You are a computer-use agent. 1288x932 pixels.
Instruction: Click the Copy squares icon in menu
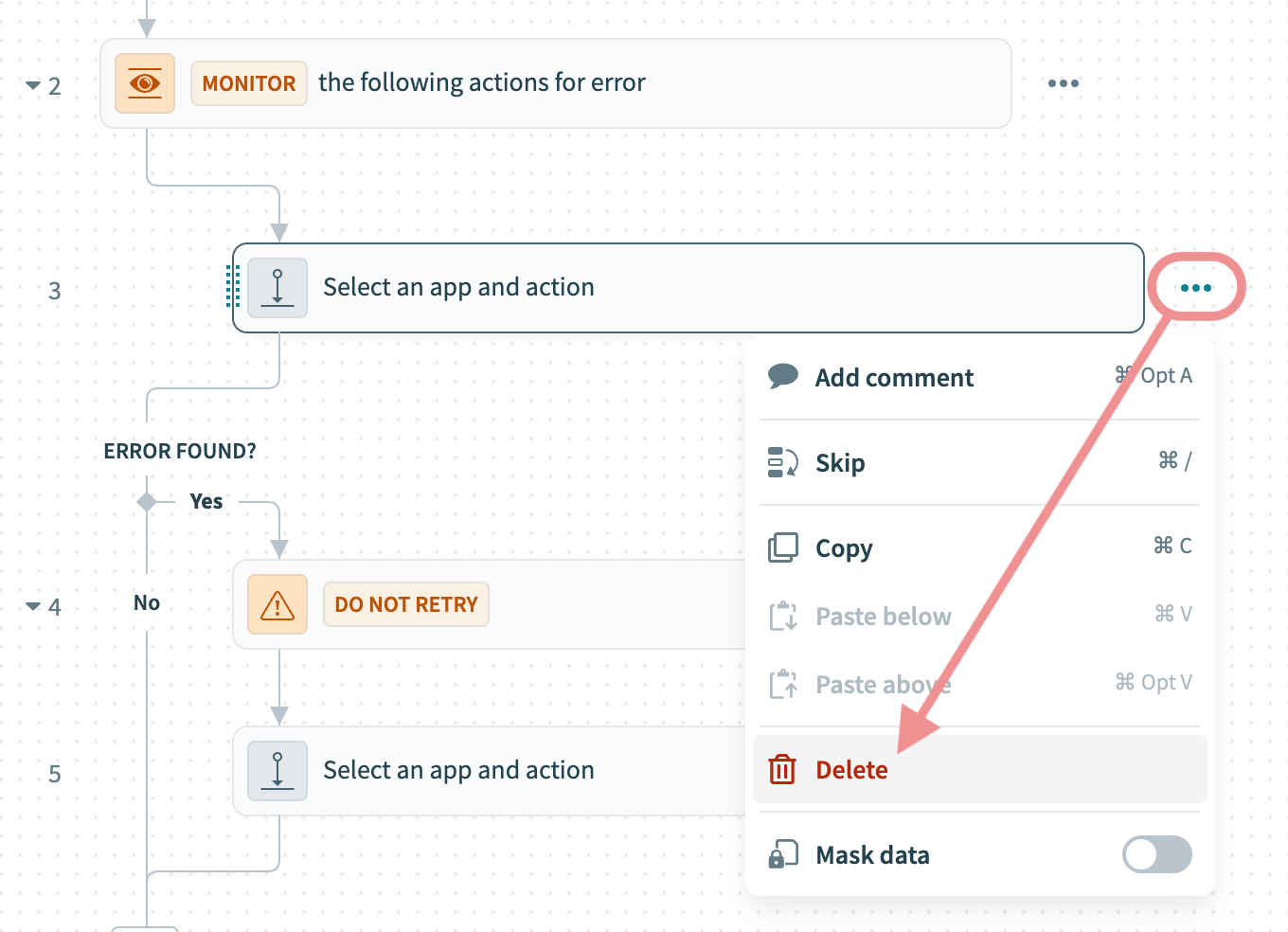pyautogui.click(x=782, y=547)
